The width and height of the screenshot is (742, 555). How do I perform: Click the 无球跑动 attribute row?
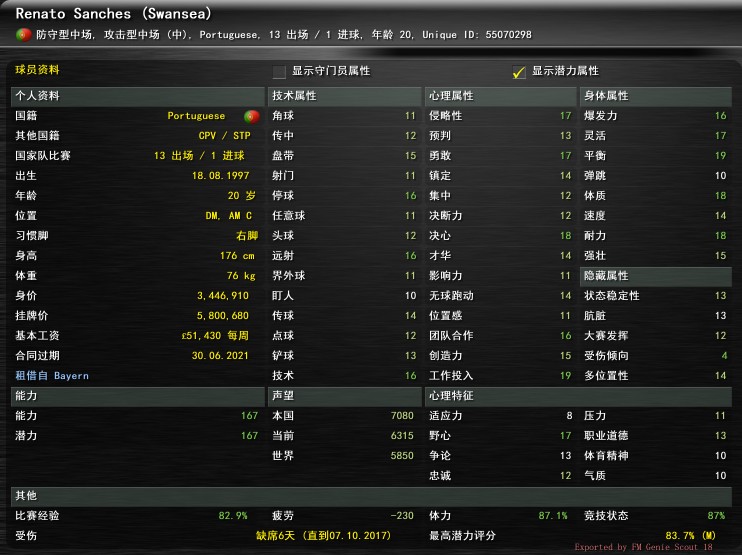point(500,296)
